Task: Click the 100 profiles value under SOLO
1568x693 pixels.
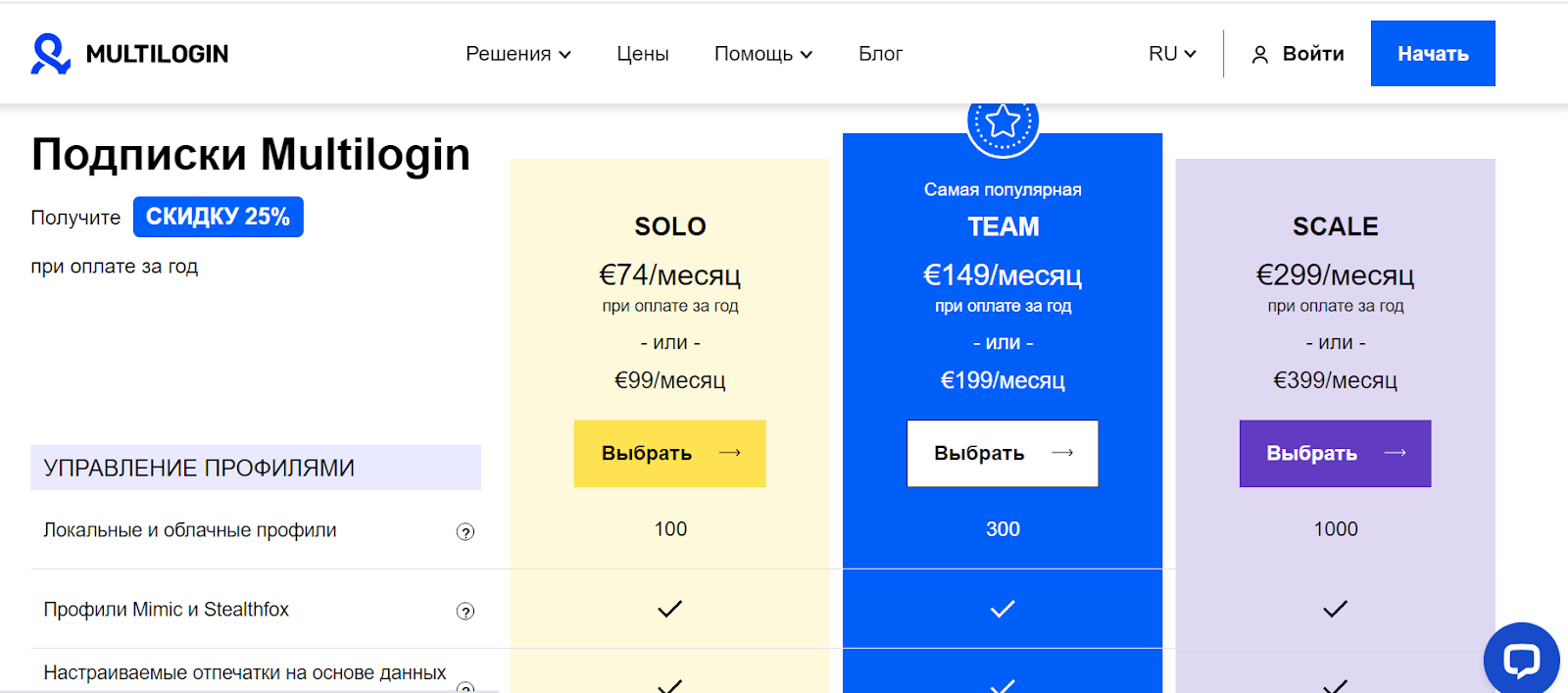Action: click(x=670, y=529)
